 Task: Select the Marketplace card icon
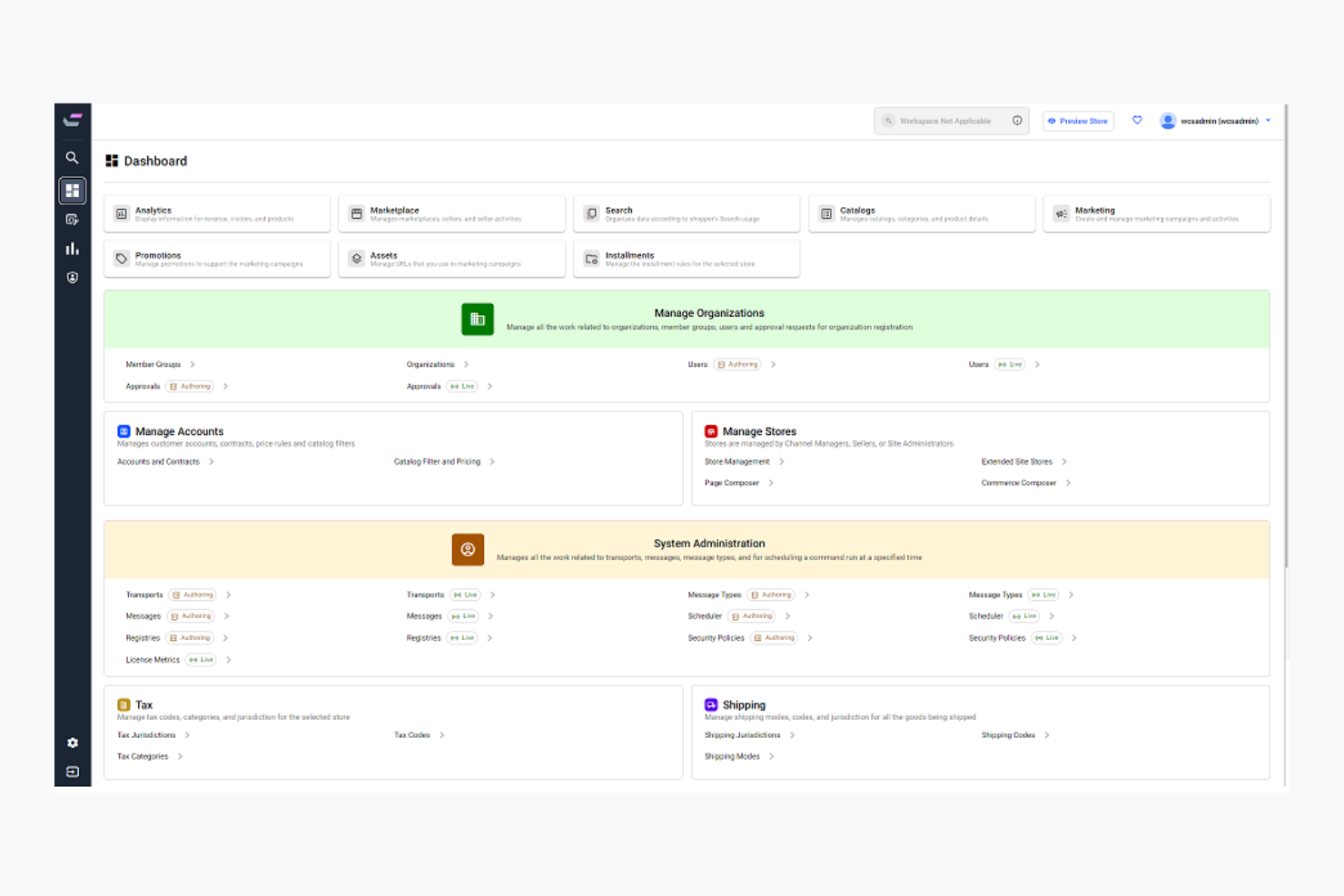pyautogui.click(x=357, y=212)
